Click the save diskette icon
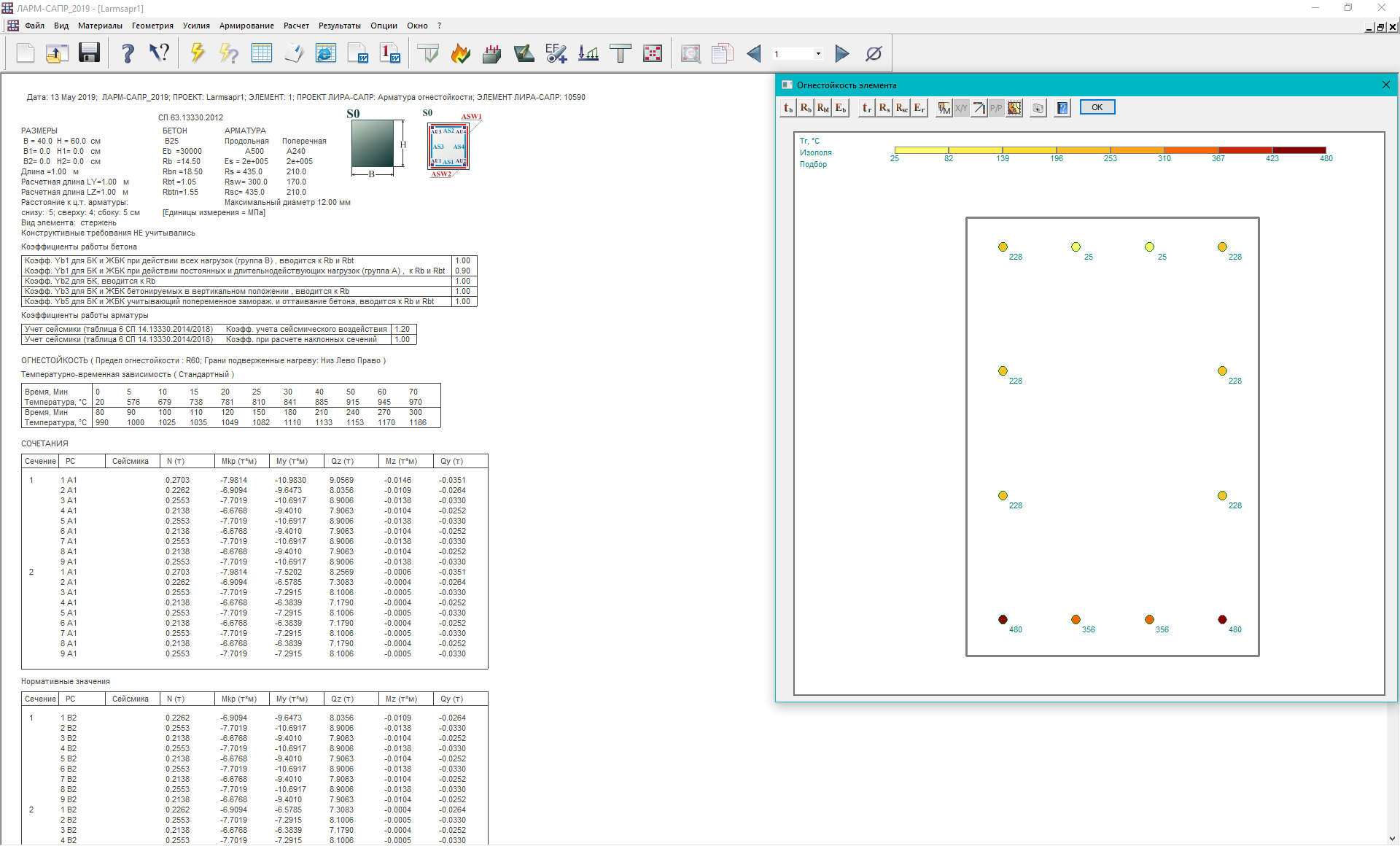Image resolution: width=1400 pixels, height=846 pixels. click(89, 53)
